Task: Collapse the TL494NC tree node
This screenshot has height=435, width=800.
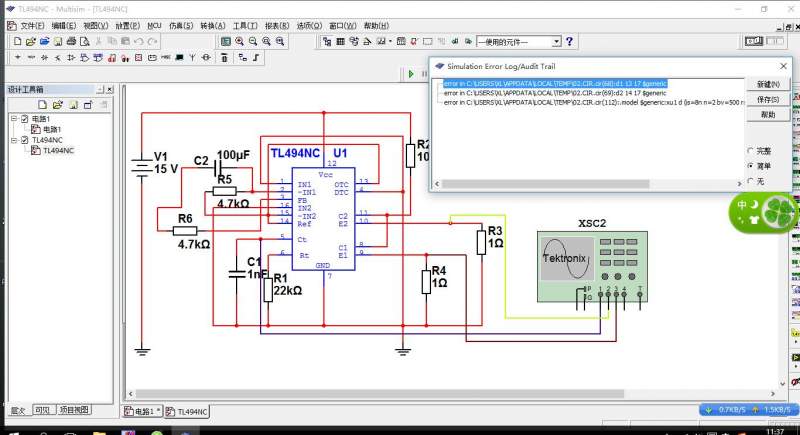Action: [x=14, y=140]
